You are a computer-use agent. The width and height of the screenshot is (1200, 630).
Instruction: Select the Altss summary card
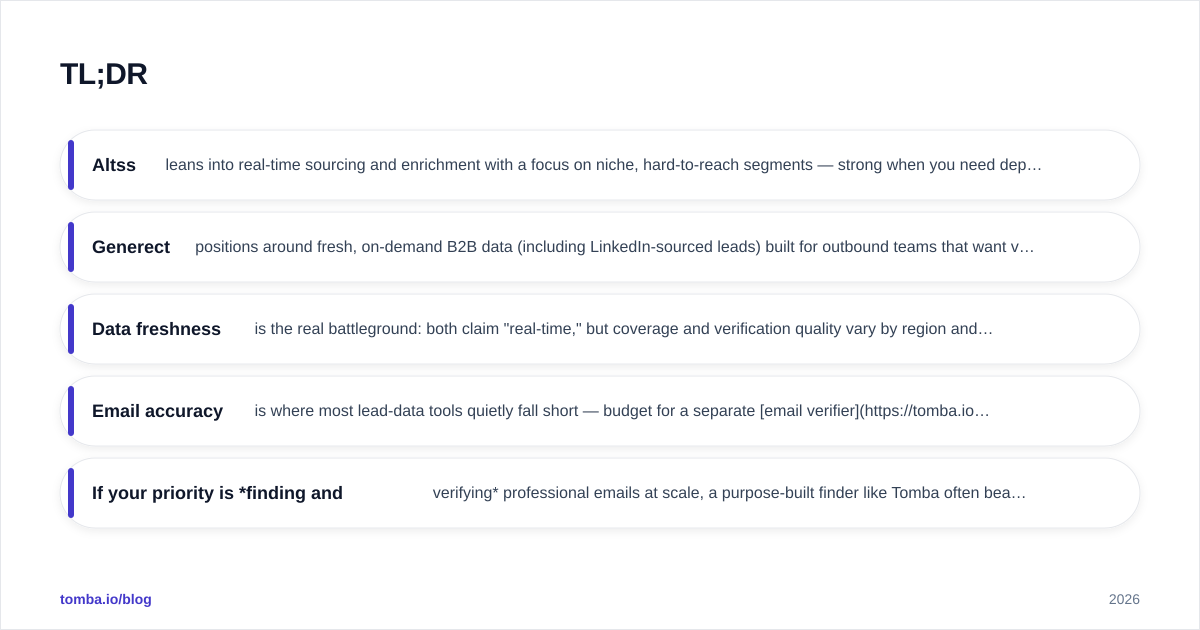[x=600, y=165]
